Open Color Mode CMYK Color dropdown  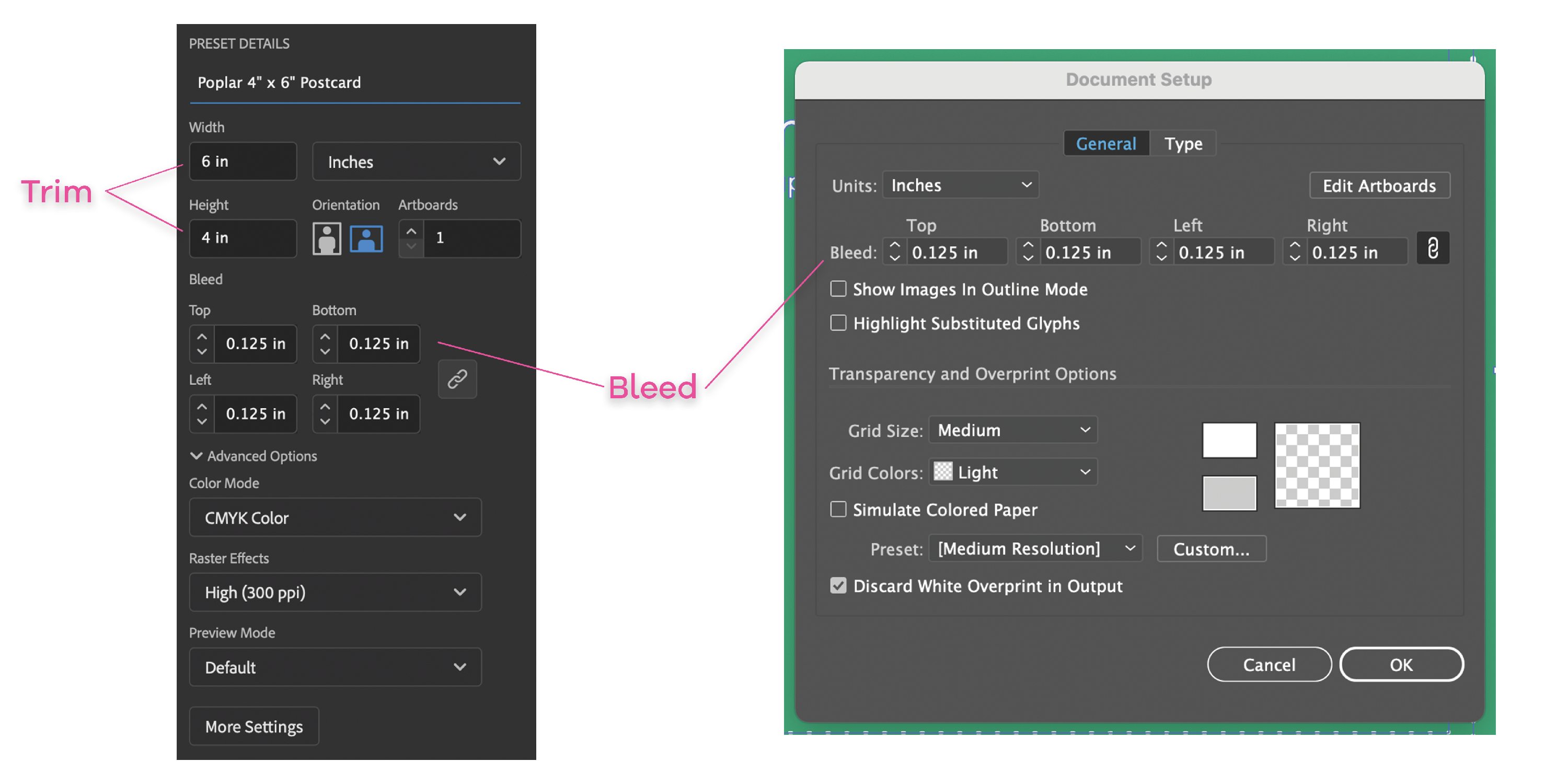pos(335,517)
